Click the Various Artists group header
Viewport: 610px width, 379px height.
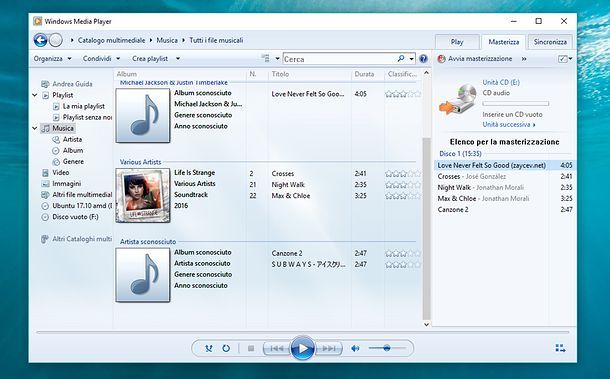pyautogui.click(x=140, y=162)
